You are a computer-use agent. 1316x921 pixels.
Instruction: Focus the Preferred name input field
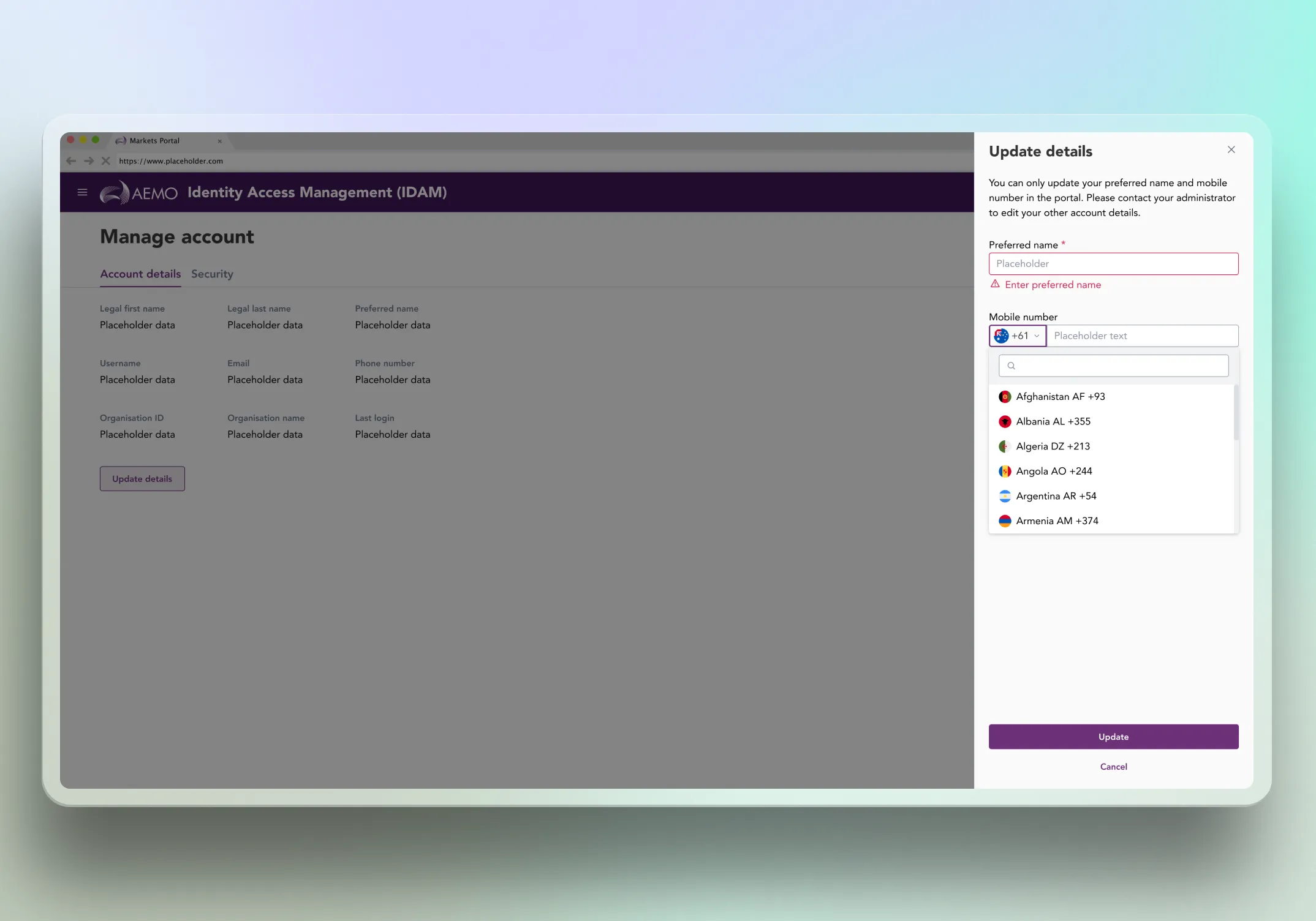[x=1113, y=264]
